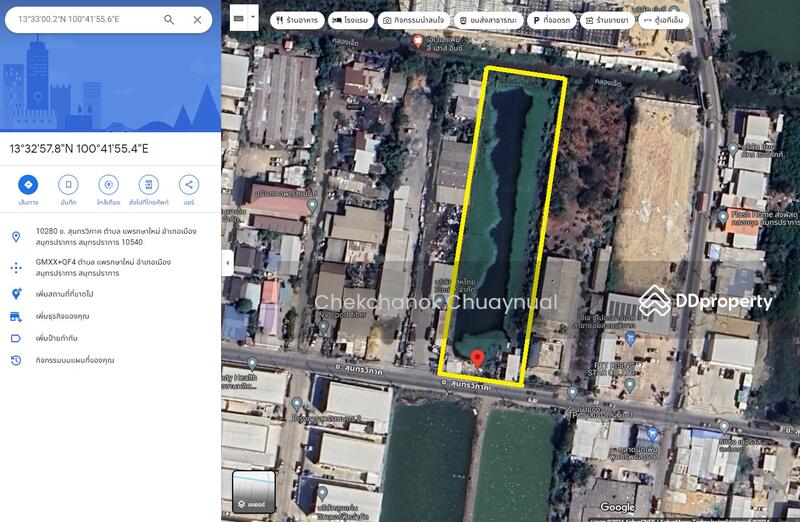Viewport: 800px width, 522px height.
Task: Collapse the side panel with the arrow handle
Action: pos(226,262)
